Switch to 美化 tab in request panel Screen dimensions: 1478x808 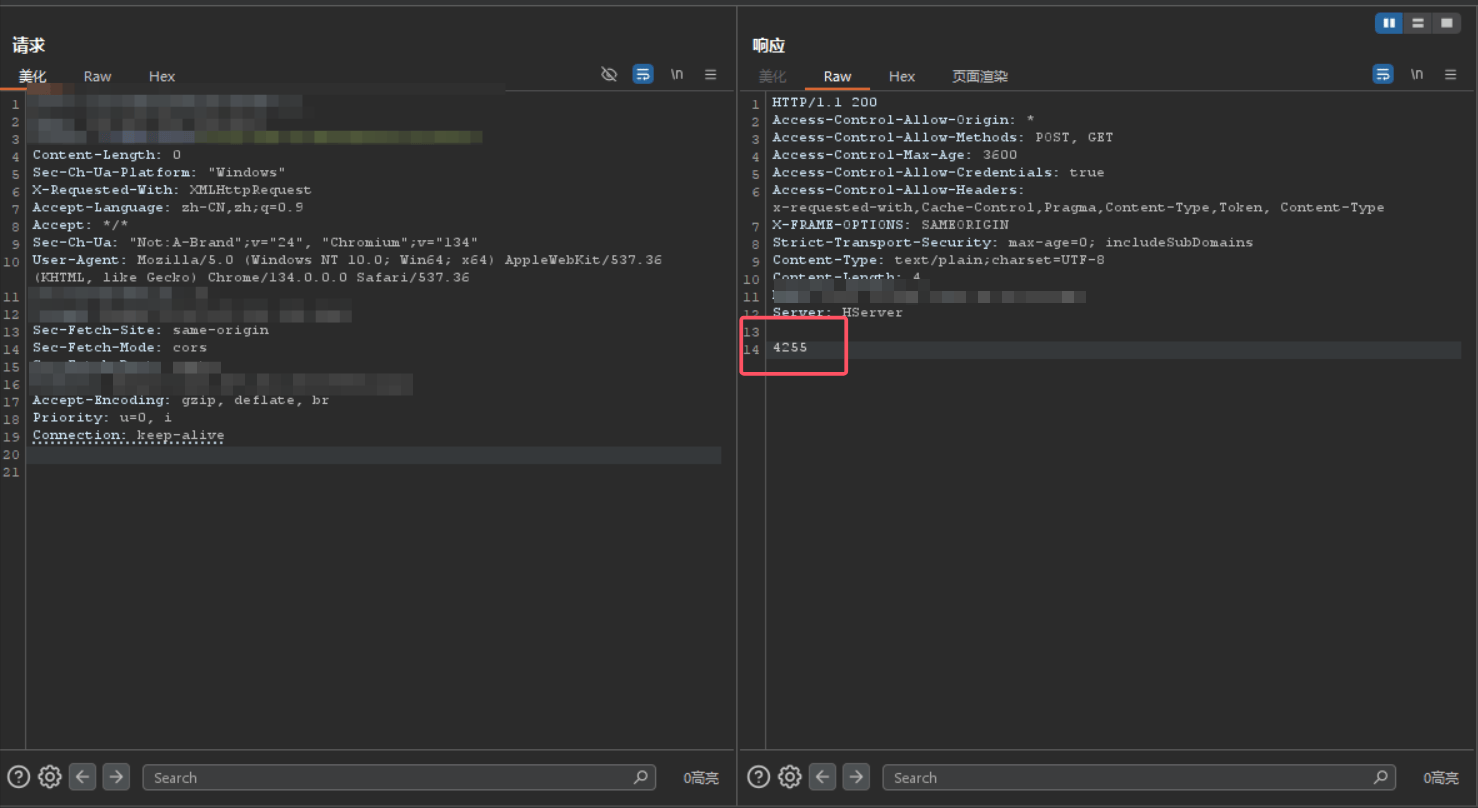(x=33, y=77)
